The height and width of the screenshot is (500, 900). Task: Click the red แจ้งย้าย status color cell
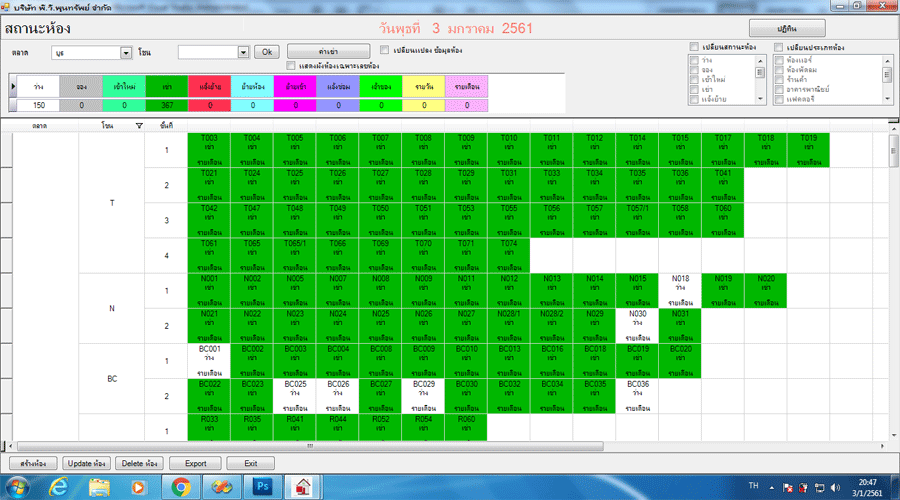click(209, 87)
